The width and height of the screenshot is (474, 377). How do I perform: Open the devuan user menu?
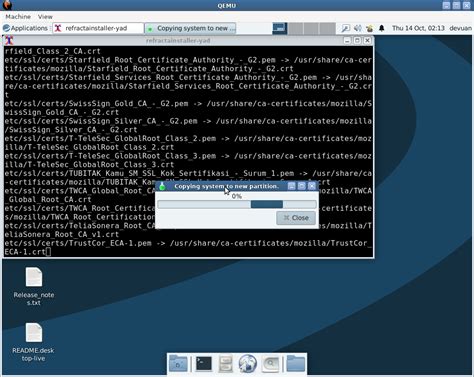click(460, 28)
